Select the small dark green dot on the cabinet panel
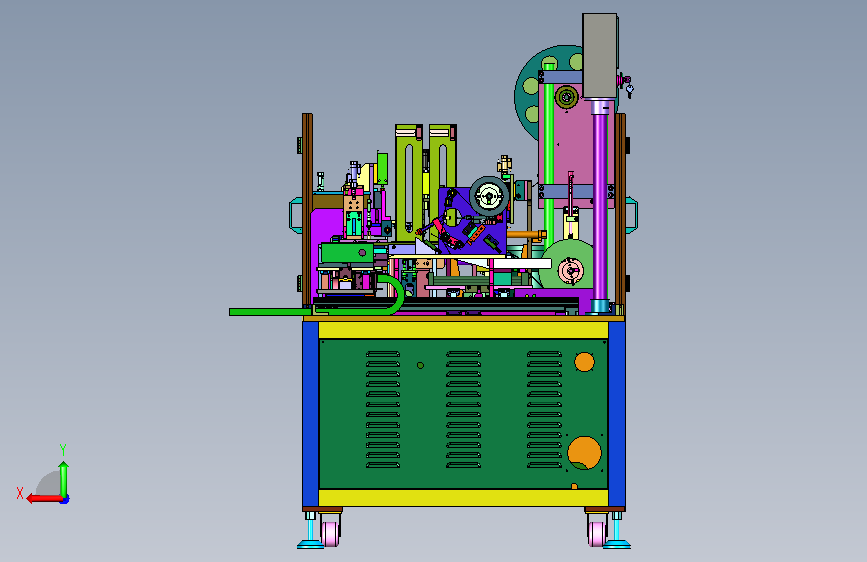 pos(420,366)
